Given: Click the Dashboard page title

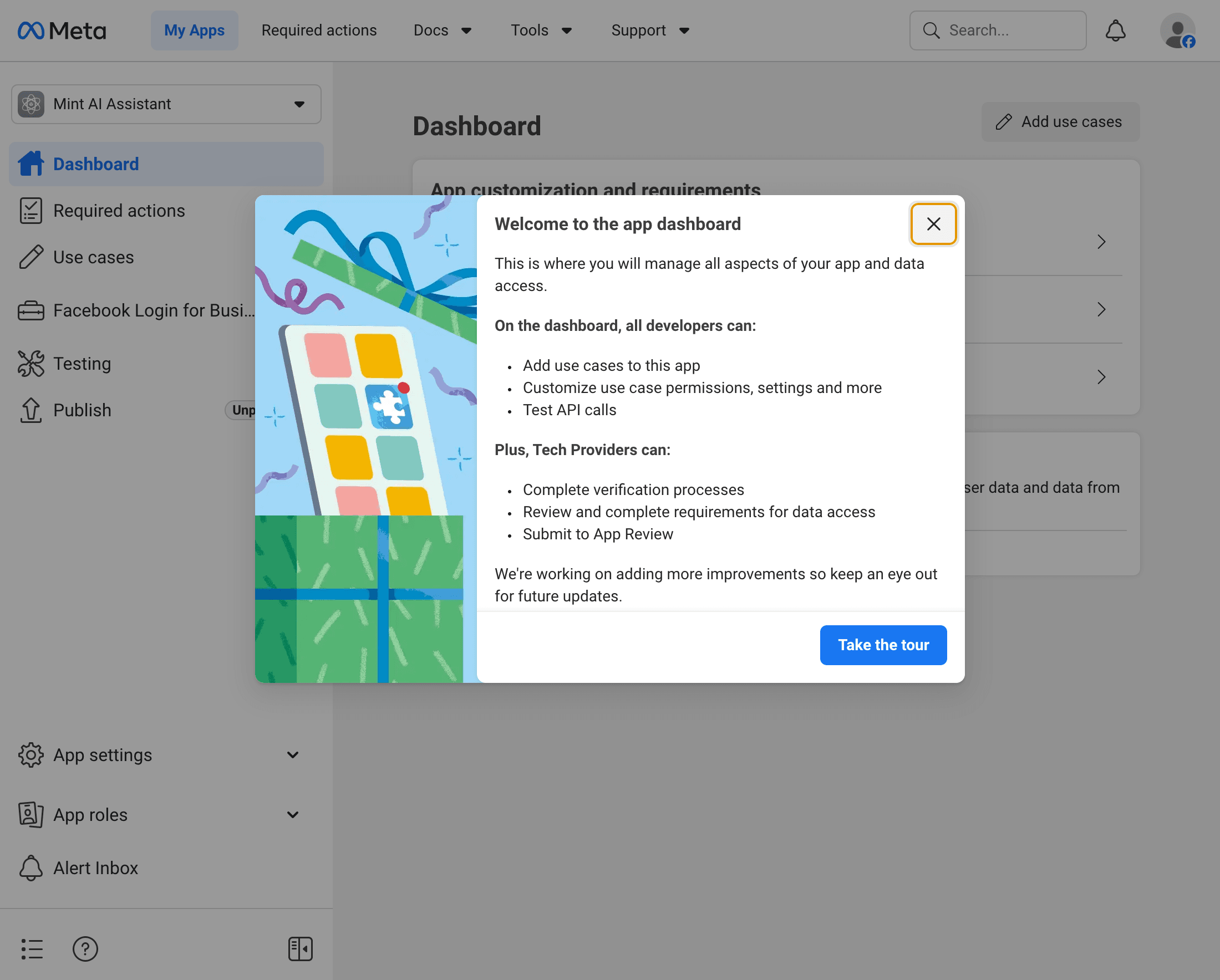Looking at the screenshot, I should (476, 126).
